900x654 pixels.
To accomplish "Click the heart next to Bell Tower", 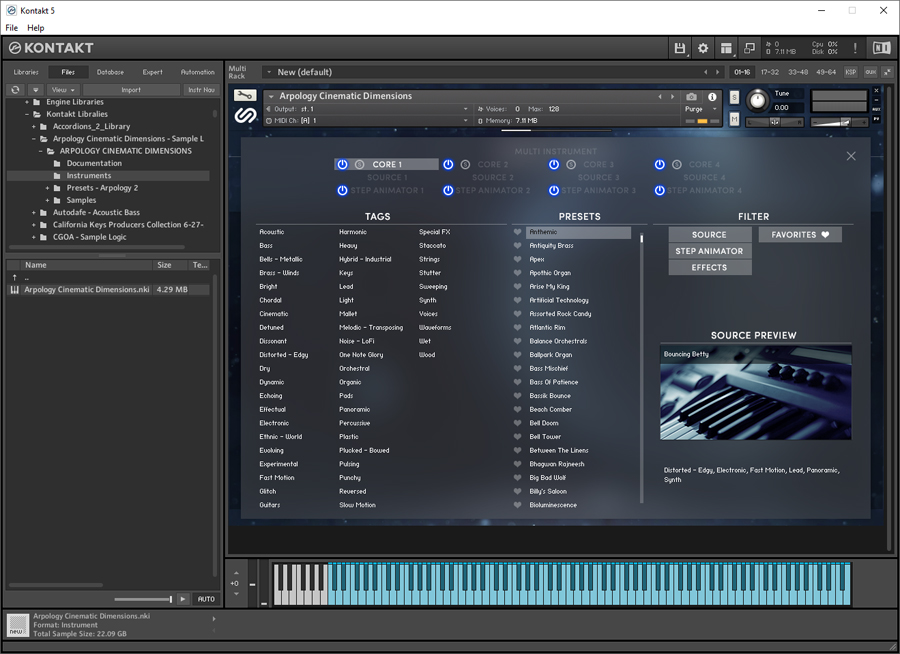I will tap(517, 437).
